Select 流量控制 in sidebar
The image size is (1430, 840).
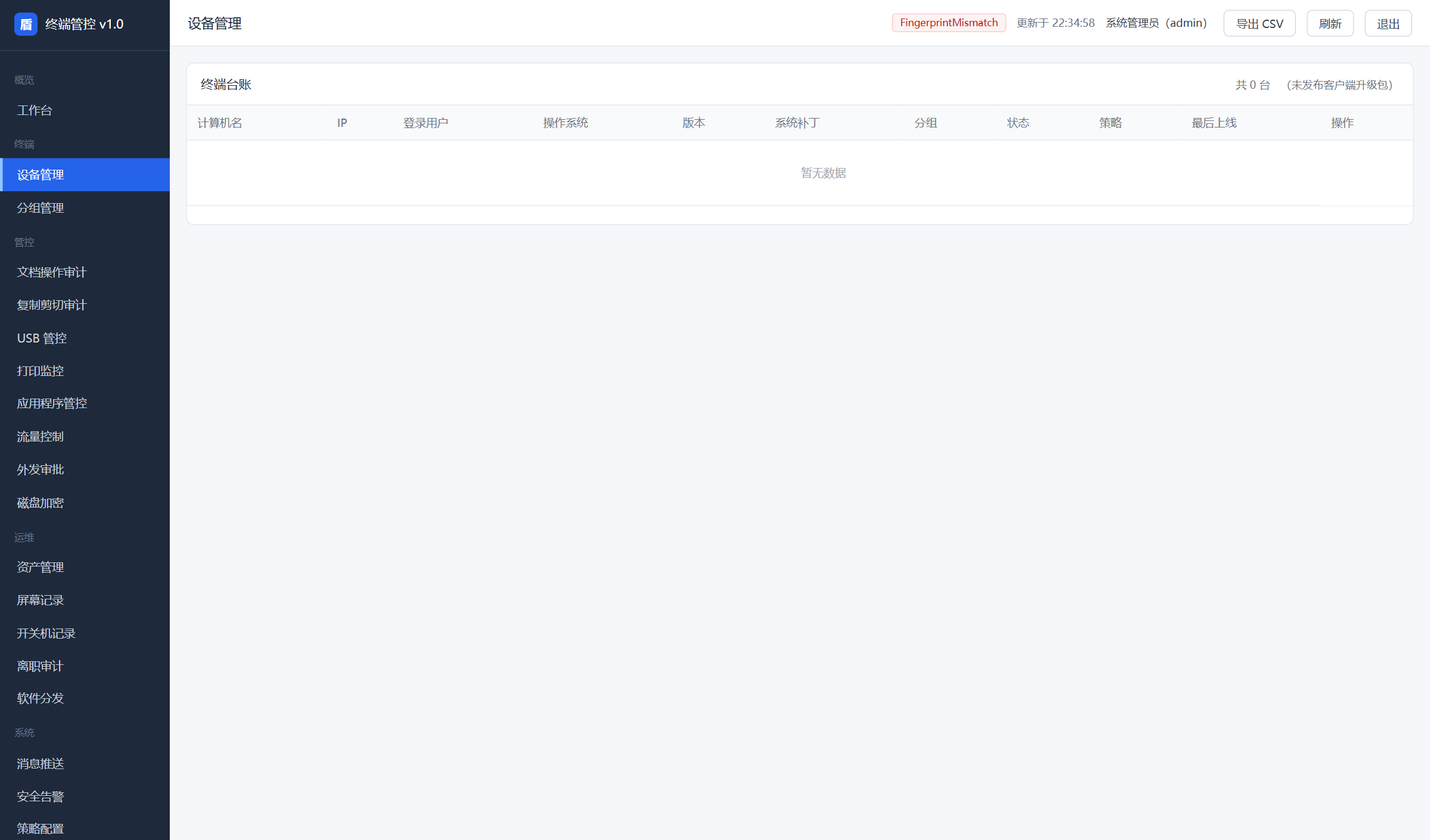(85, 437)
